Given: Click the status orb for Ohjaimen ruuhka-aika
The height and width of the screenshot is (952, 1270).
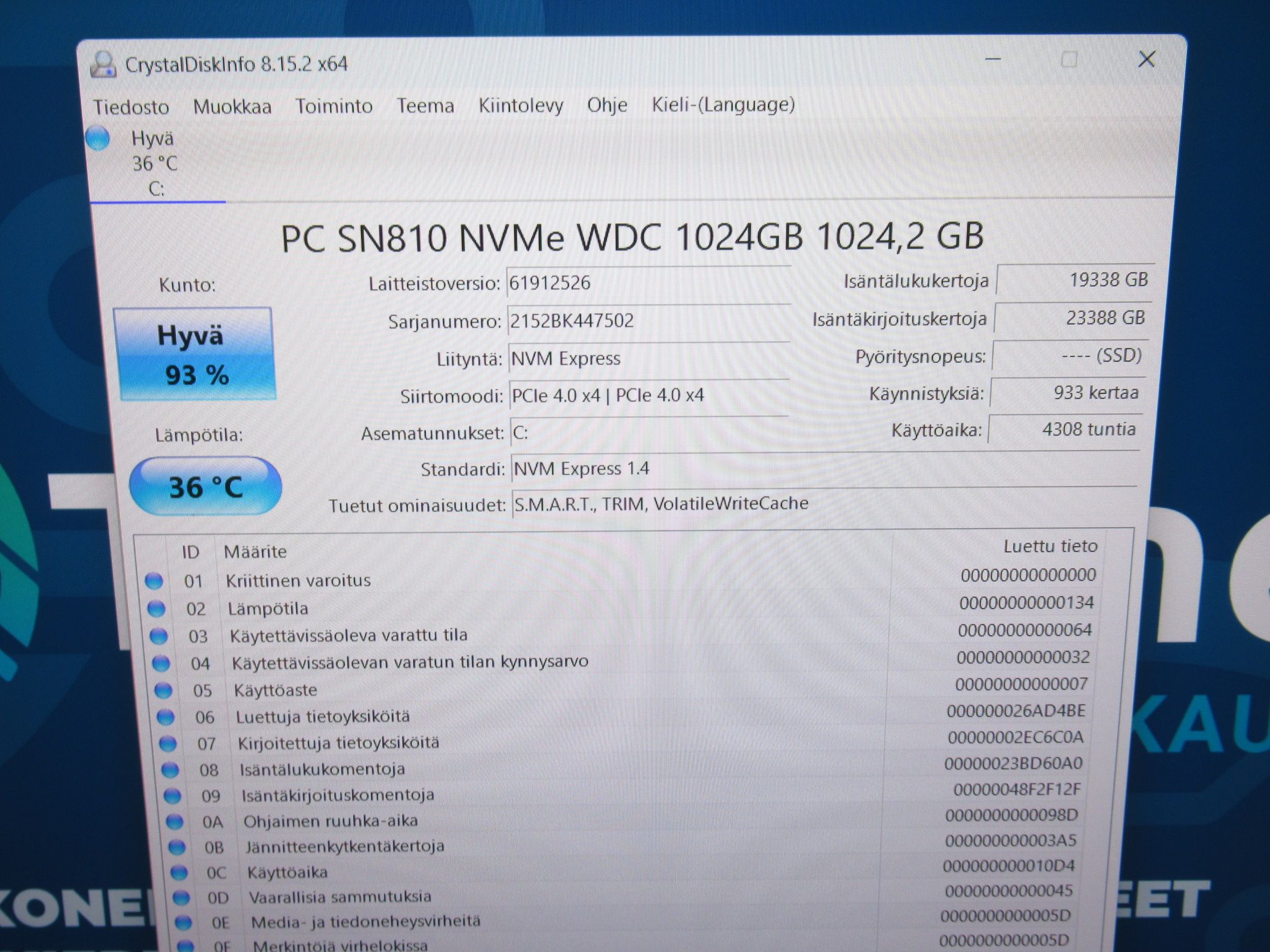Looking at the screenshot, I should click(175, 822).
